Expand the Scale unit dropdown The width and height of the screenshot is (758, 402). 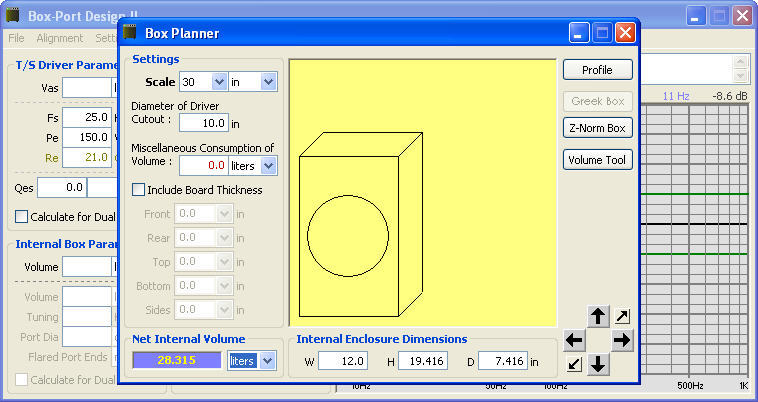click(x=267, y=82)
